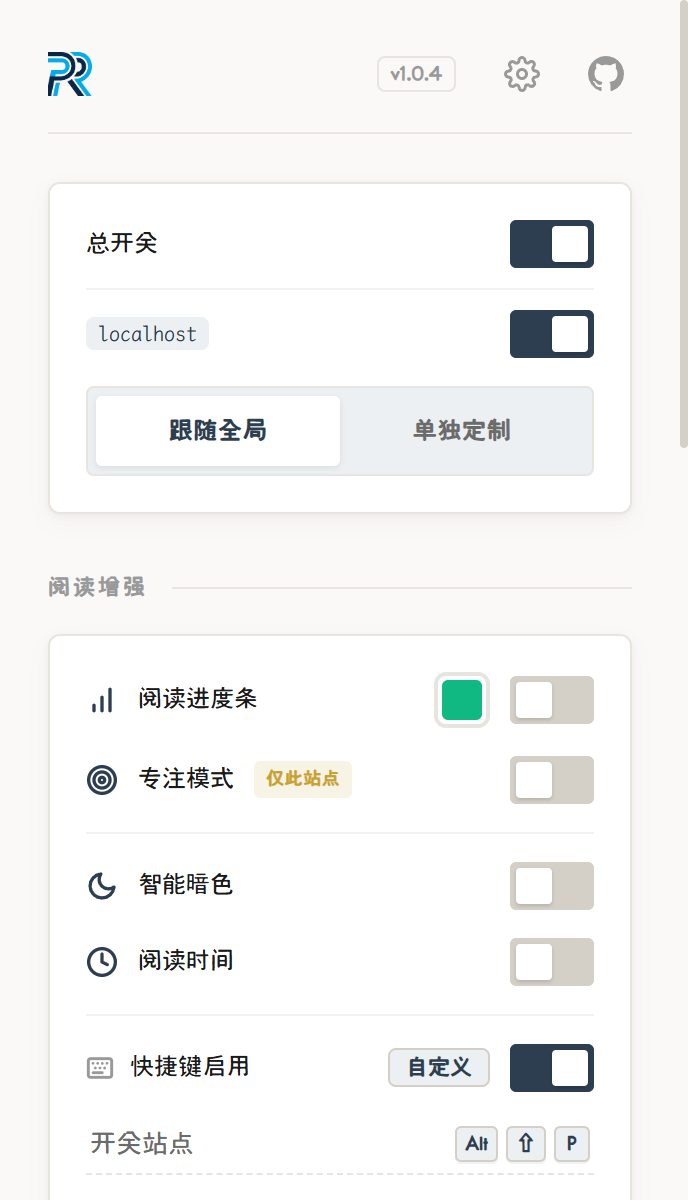Click the focus mode target icon
Screen dimensions: 688x1200
coord(102,780)
